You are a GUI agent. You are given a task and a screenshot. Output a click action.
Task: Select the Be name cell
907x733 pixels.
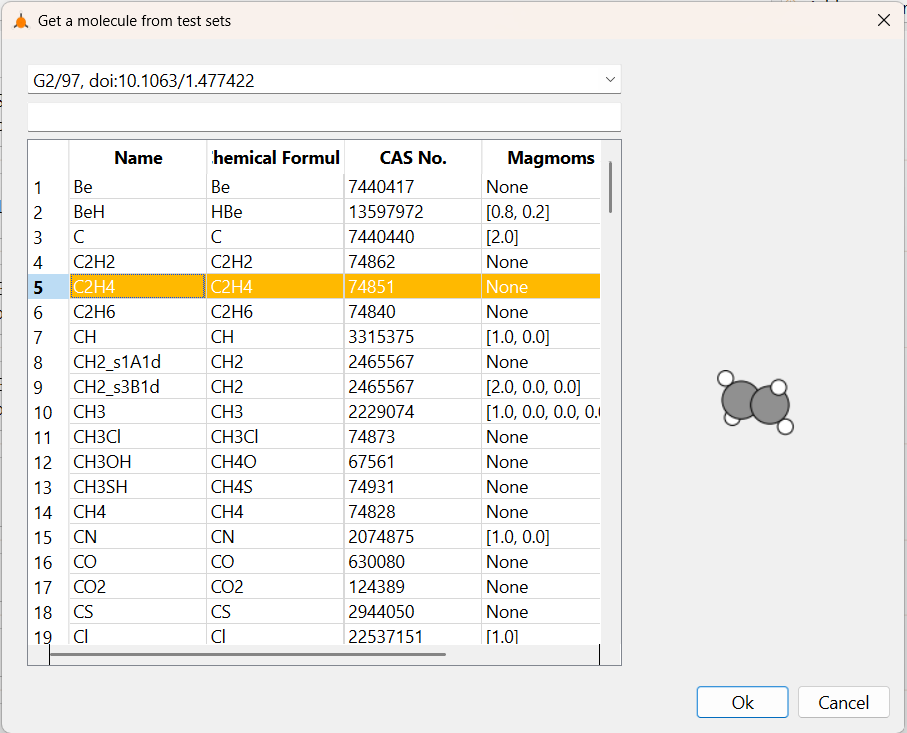(138, 187)
